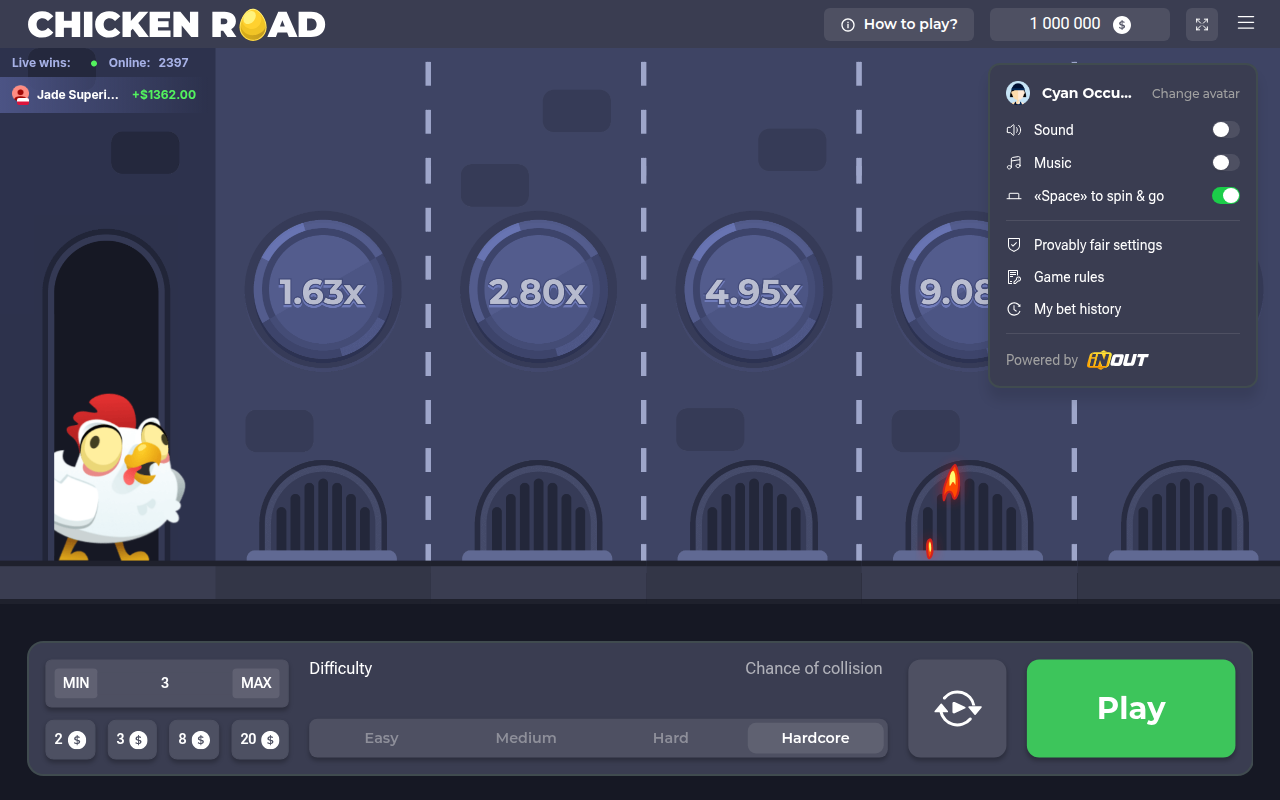Open How to play guide
Viewport: 1280px width, 800px height.
point(899,25)
